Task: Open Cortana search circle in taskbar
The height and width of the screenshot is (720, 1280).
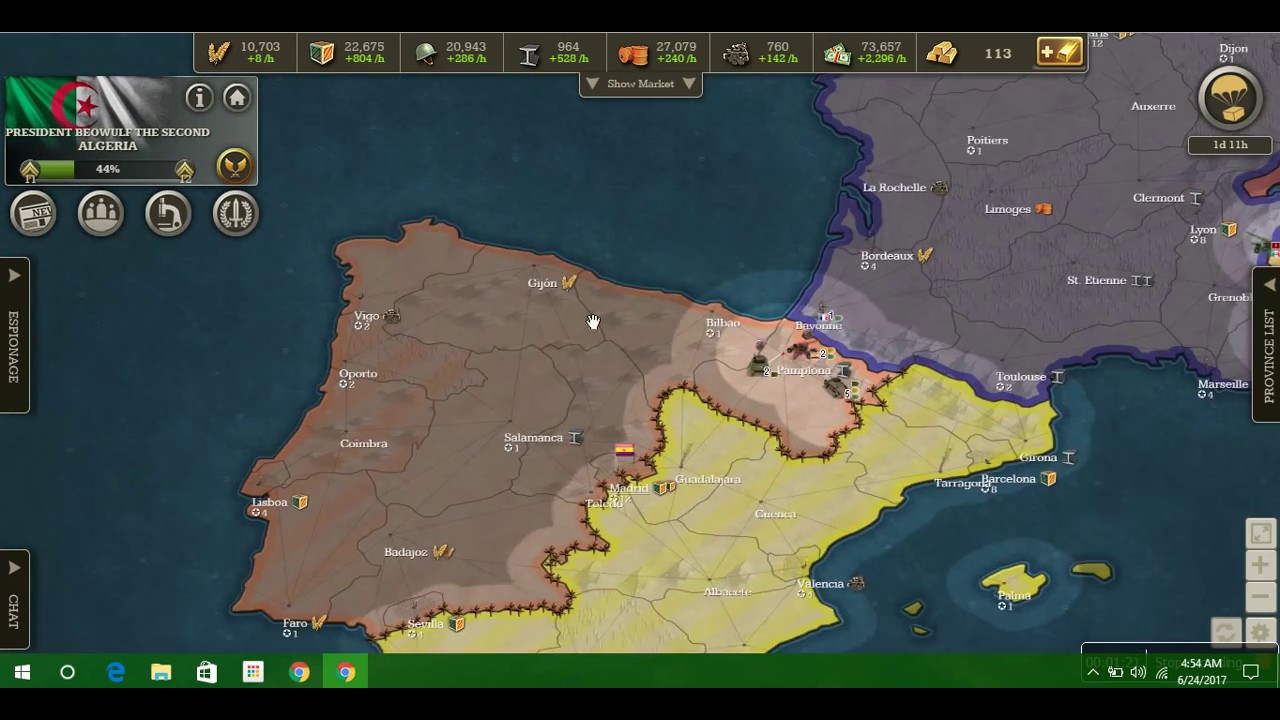Action: pos(68,672)
